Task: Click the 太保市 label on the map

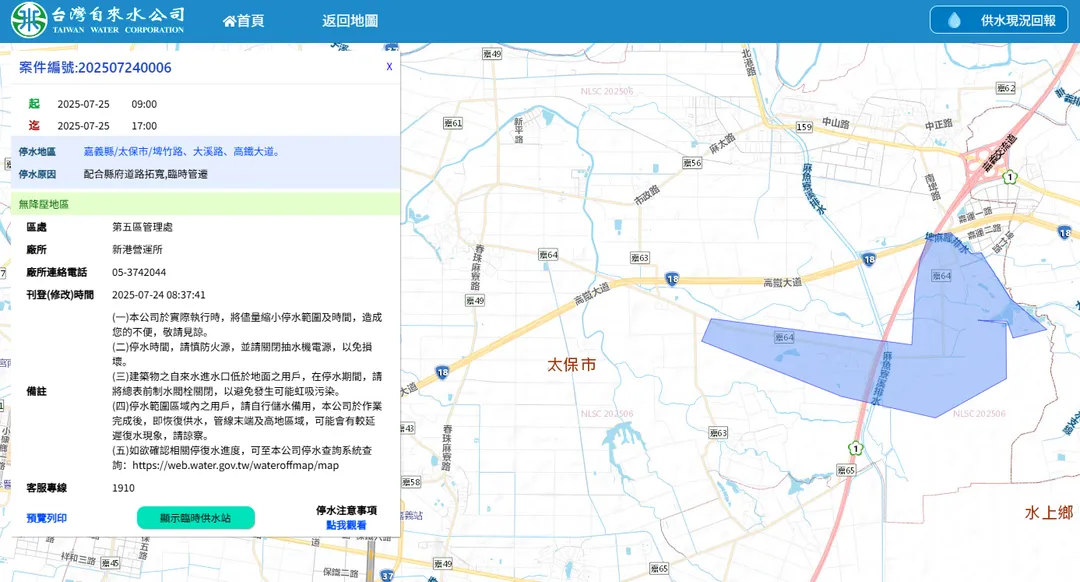Action: (571, 365)
